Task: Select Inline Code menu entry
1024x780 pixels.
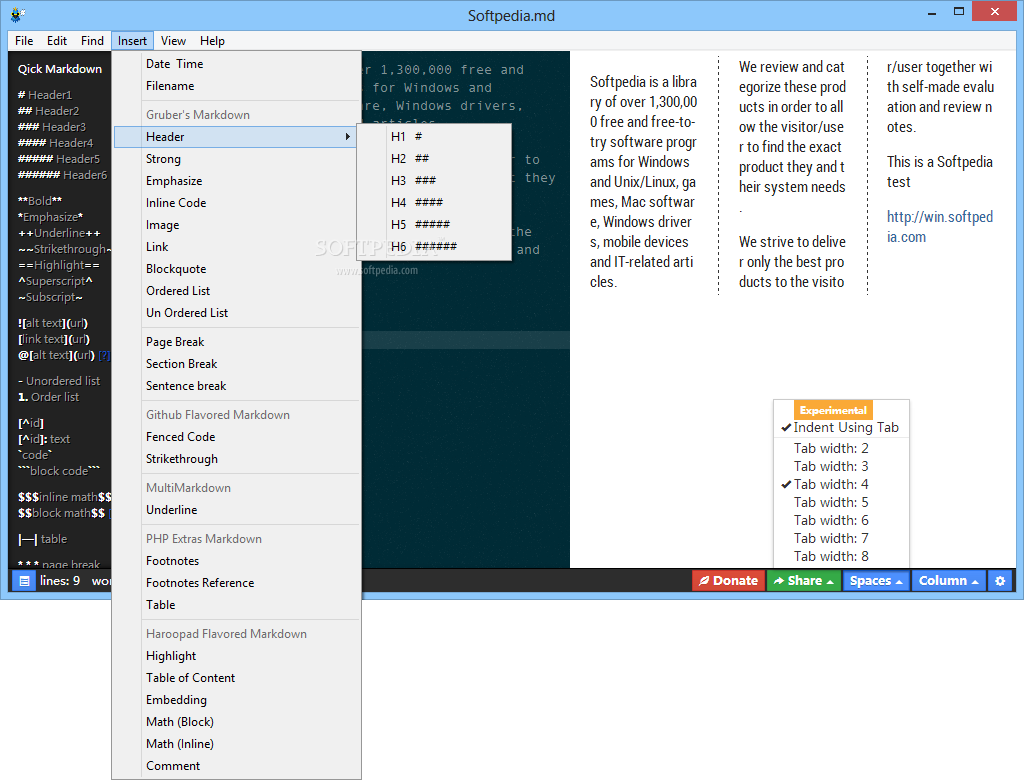Action: click(236, 203)
